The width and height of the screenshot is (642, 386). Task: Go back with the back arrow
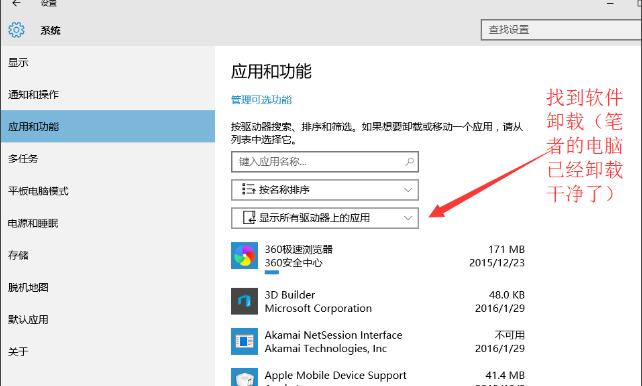click(16, 3)
